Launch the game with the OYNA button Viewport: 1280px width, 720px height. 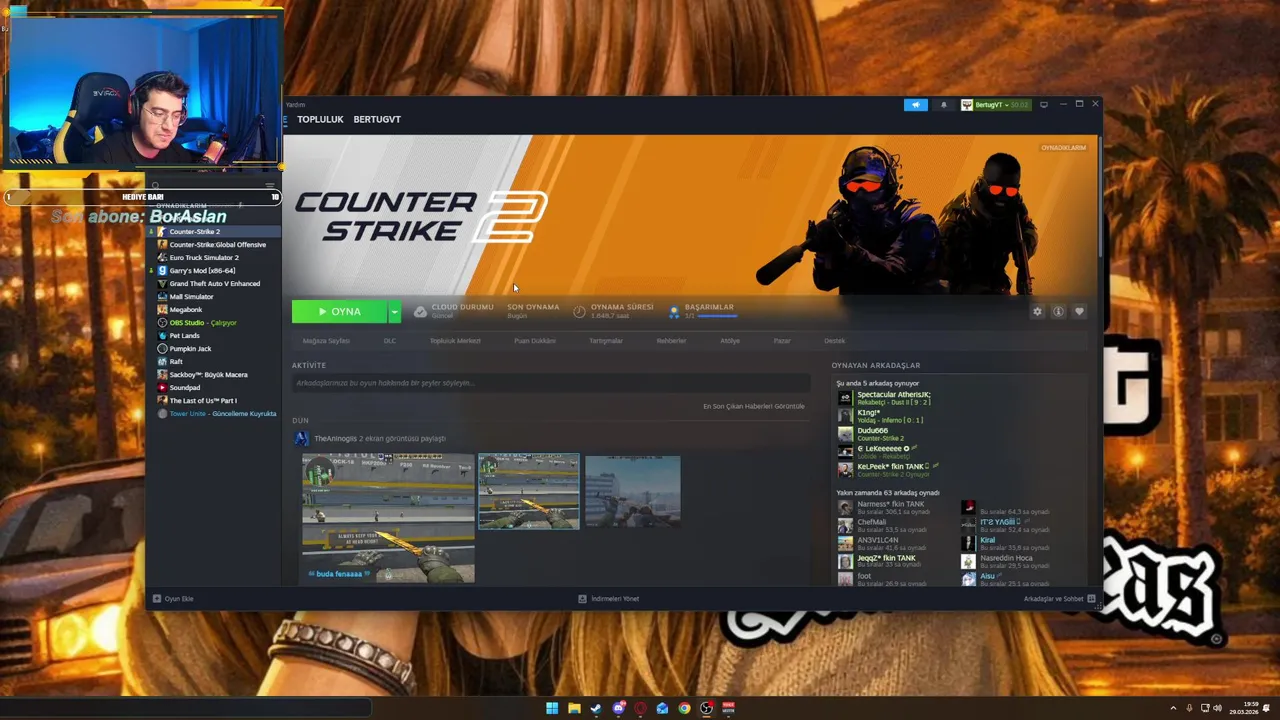click(x=340, y=312)
